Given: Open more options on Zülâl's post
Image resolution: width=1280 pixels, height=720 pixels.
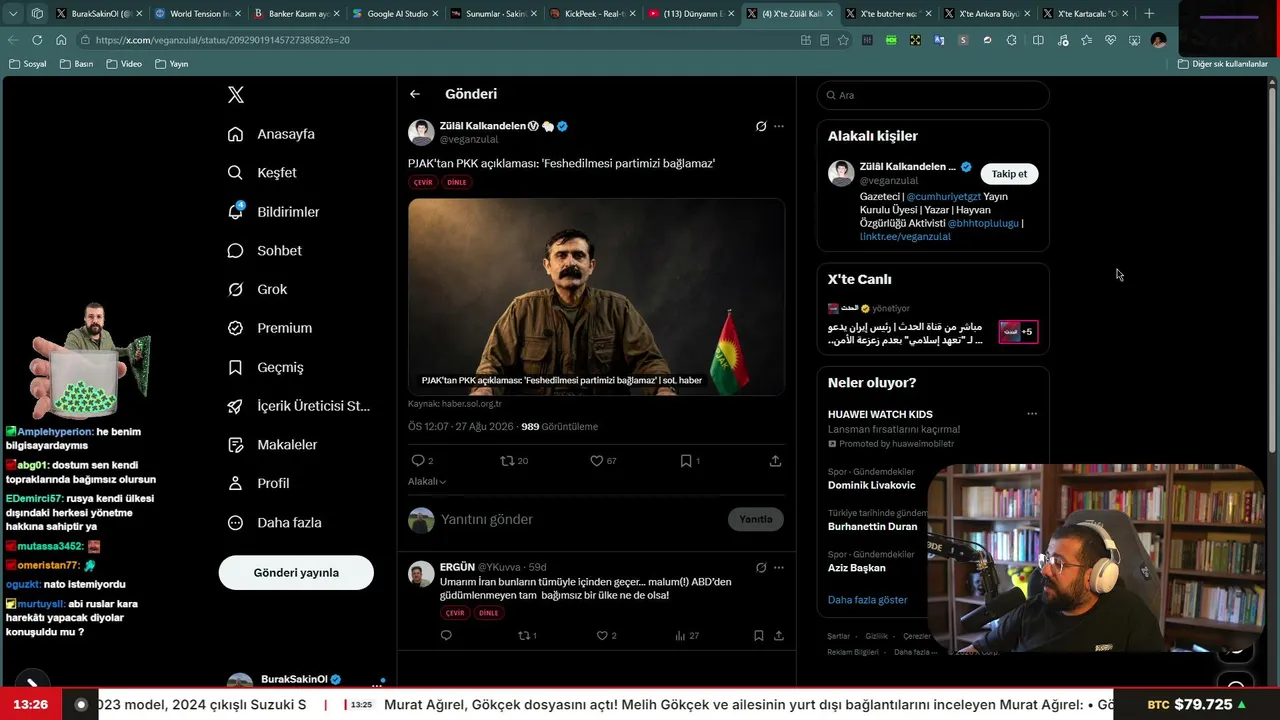Looking at the screenshot, I should point(779,126).
